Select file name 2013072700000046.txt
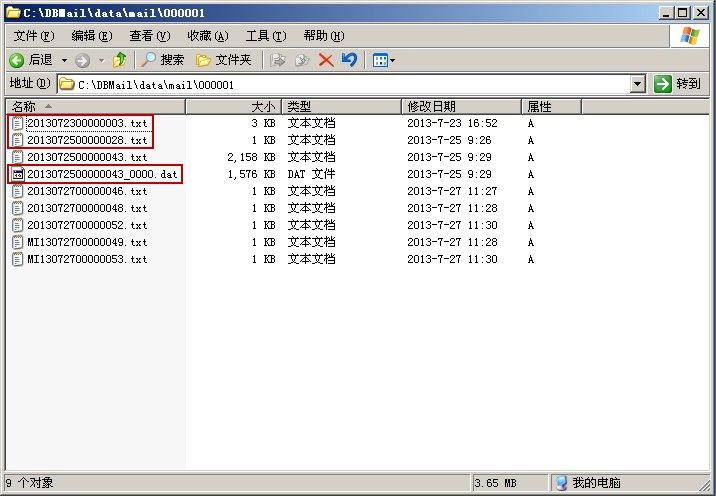 tap(87, 191)
